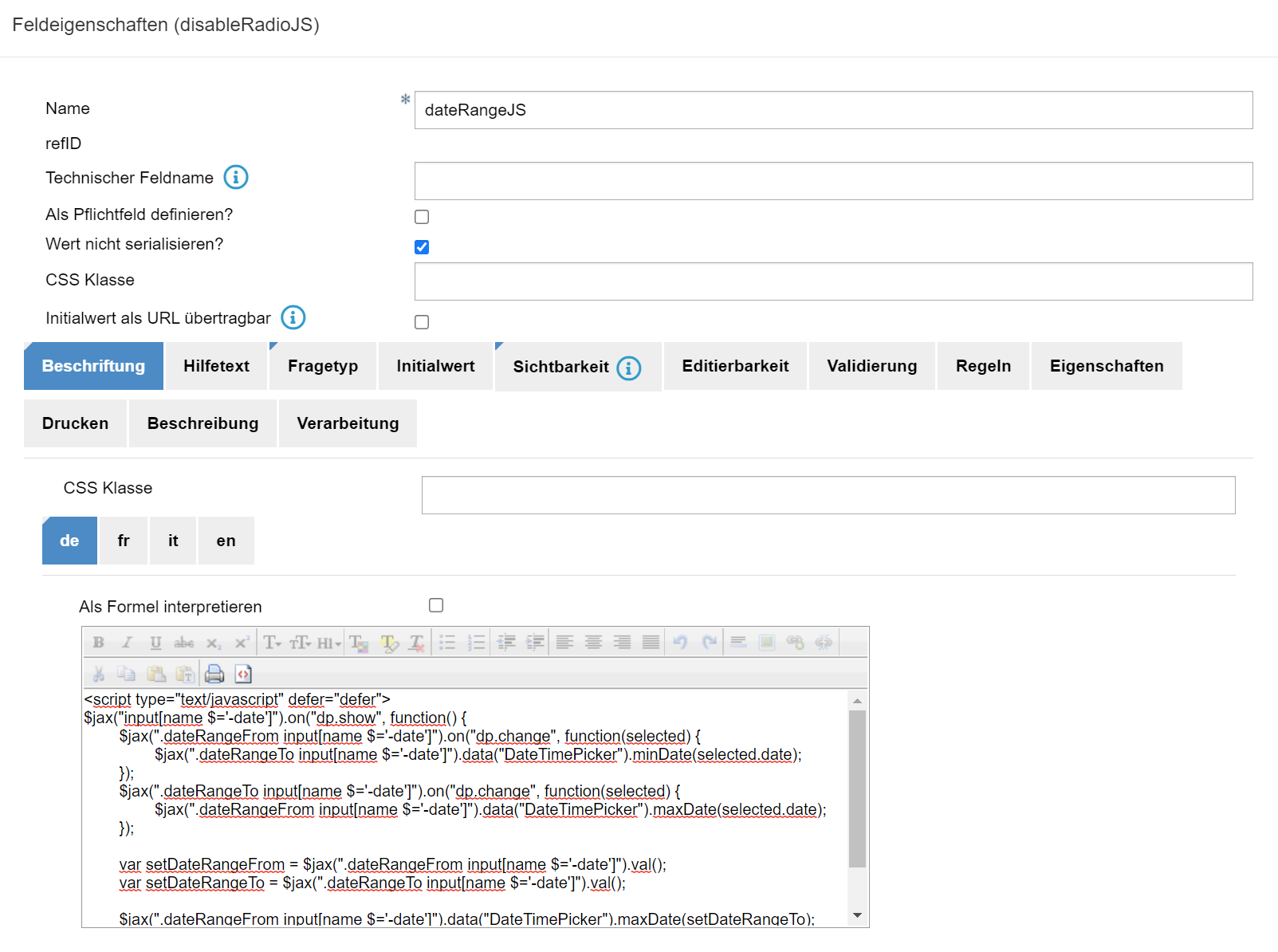The height and width of the screenshot is (952, 1278).
Task: Click the info icon beside Initialwert als URL übertragbar
Action: 293,317
